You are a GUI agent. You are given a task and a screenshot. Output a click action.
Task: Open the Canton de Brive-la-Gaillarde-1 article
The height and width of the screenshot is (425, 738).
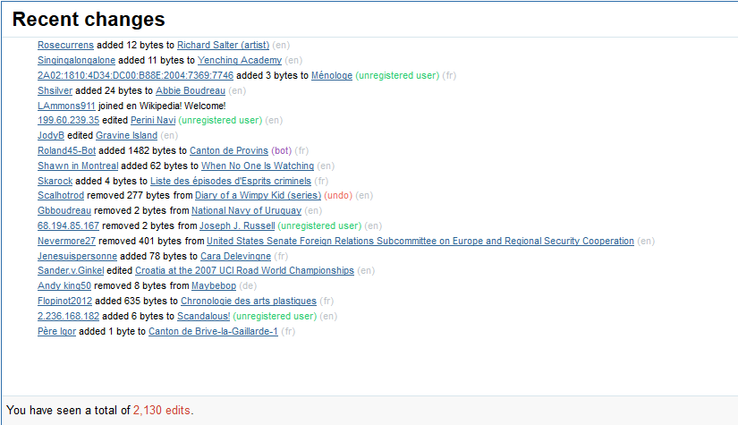coord(213,331)
